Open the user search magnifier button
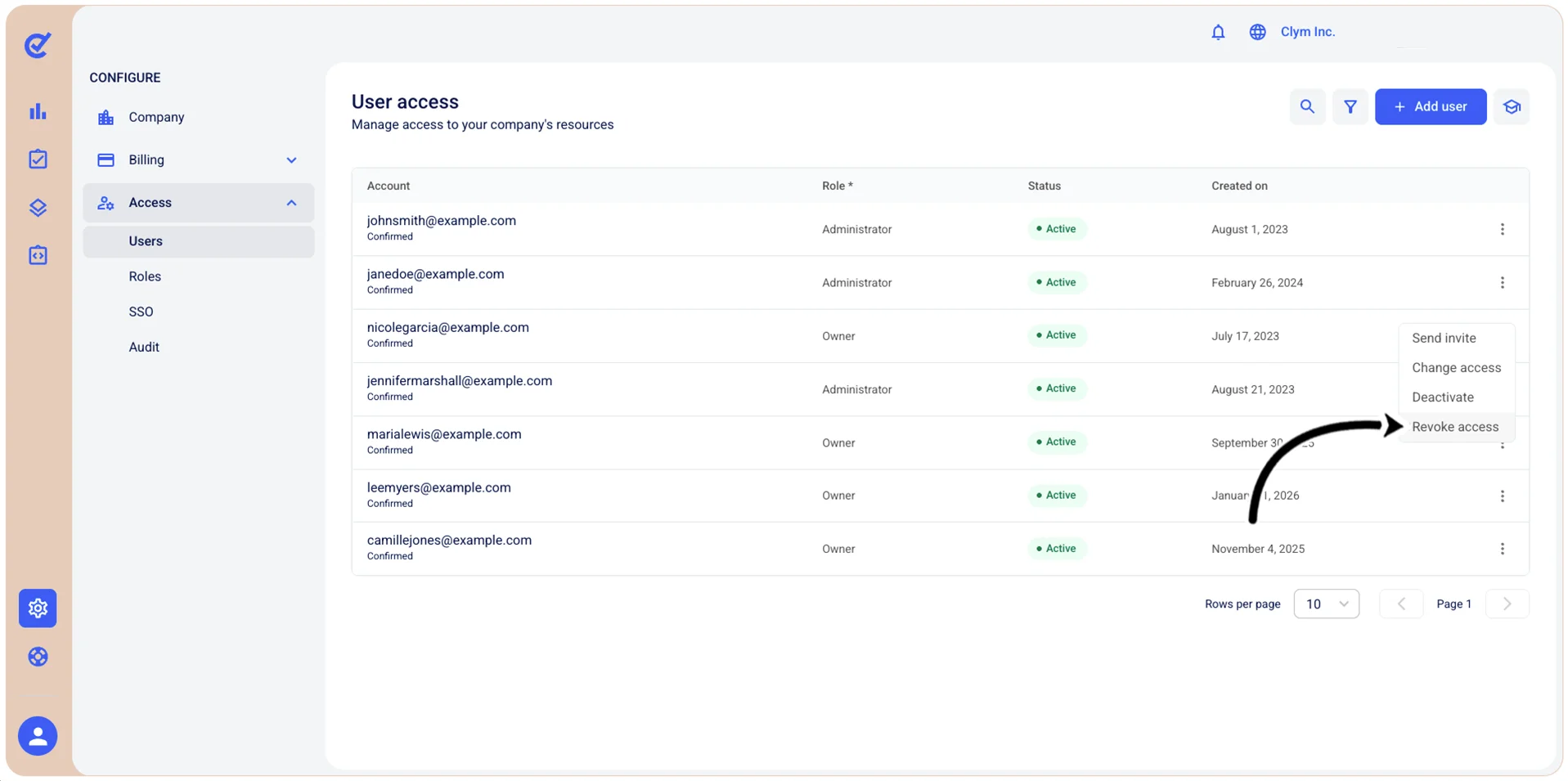This screenshot has width=1568, height=781. [1307, 106]
